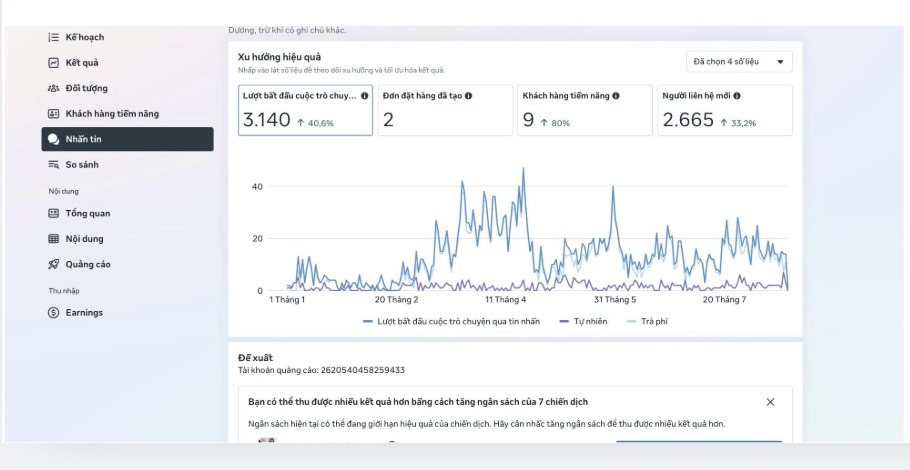The width and height of the screenshot is (910, 470).
Task: Select the Khách hàng tiềm năng metric tile
Action: coord(585,110)
